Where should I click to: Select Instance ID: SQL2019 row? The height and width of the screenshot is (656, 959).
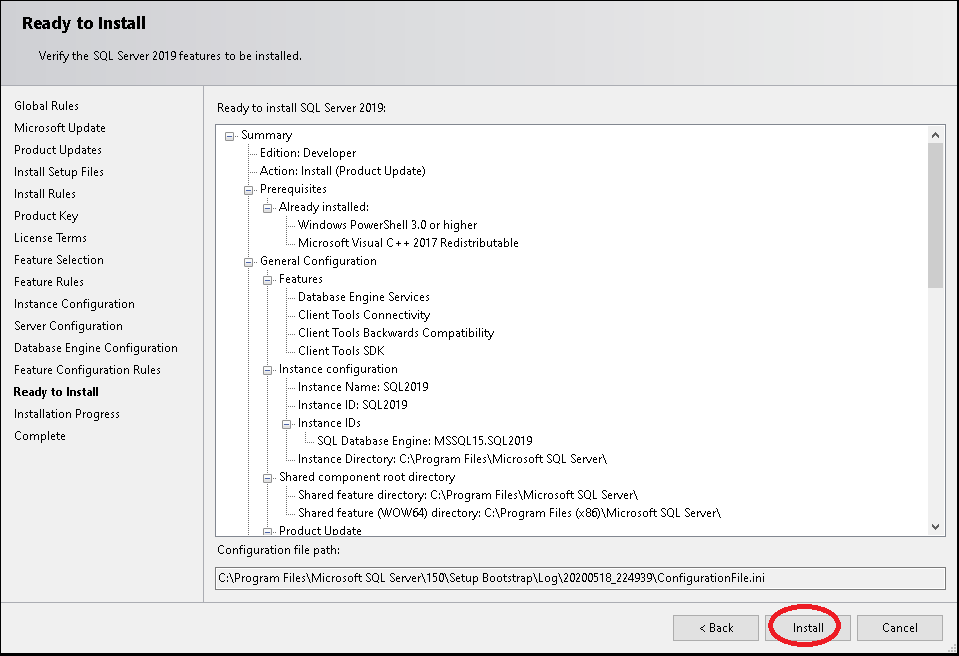(352, 405)
